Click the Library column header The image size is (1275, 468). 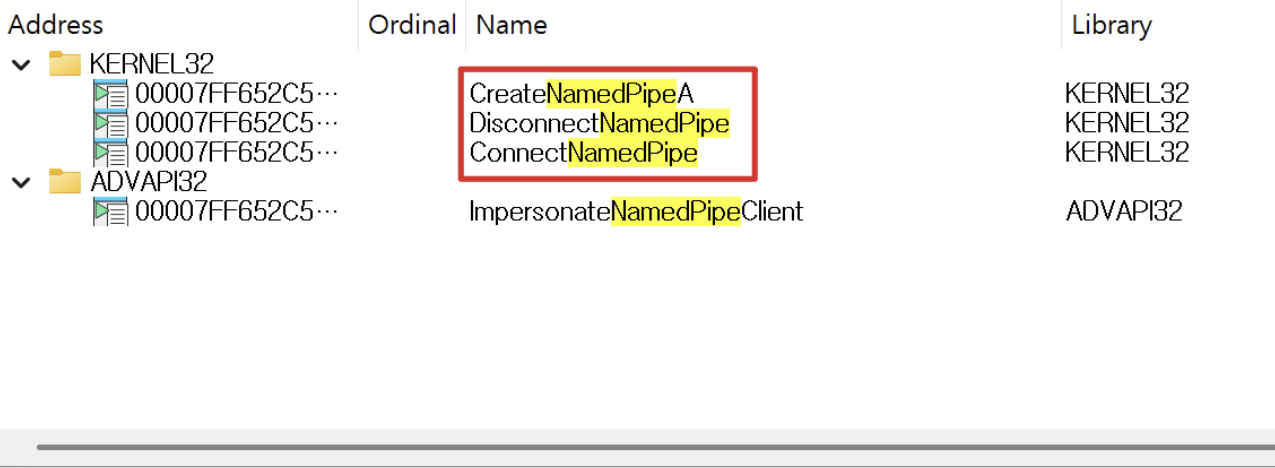pos(1111,25)
